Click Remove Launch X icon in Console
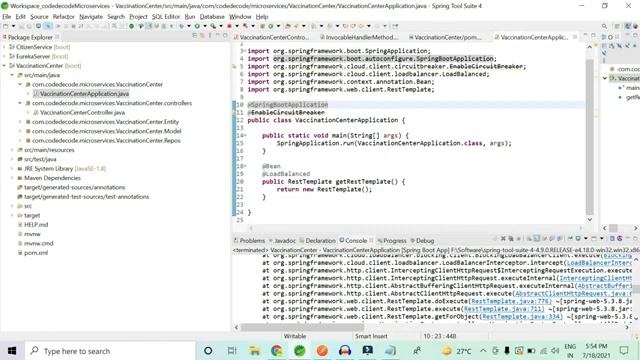 (x=503, y=239)
